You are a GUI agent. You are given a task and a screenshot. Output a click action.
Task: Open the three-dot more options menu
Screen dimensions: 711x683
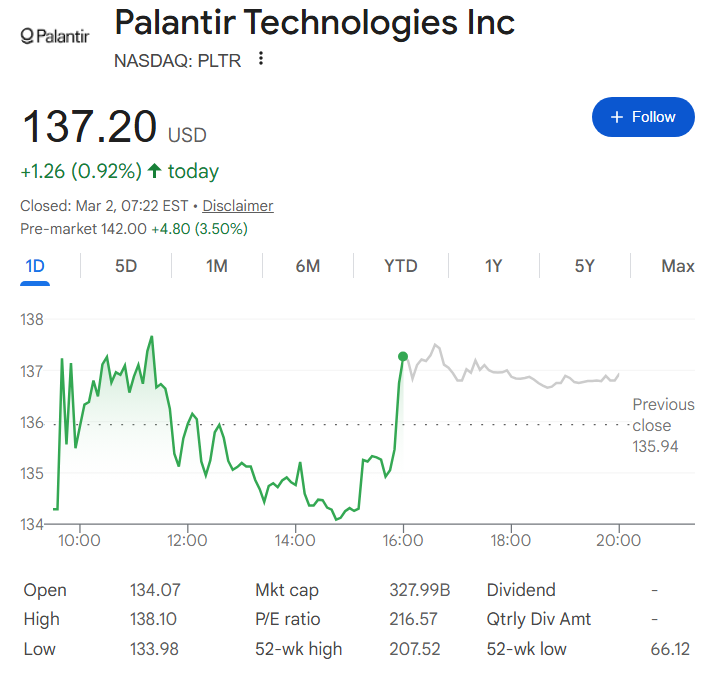(261, 59)
